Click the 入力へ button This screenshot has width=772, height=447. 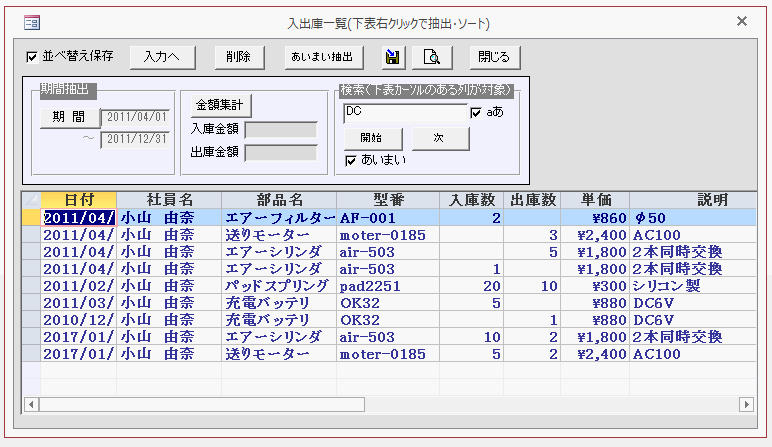pos(162,57)
